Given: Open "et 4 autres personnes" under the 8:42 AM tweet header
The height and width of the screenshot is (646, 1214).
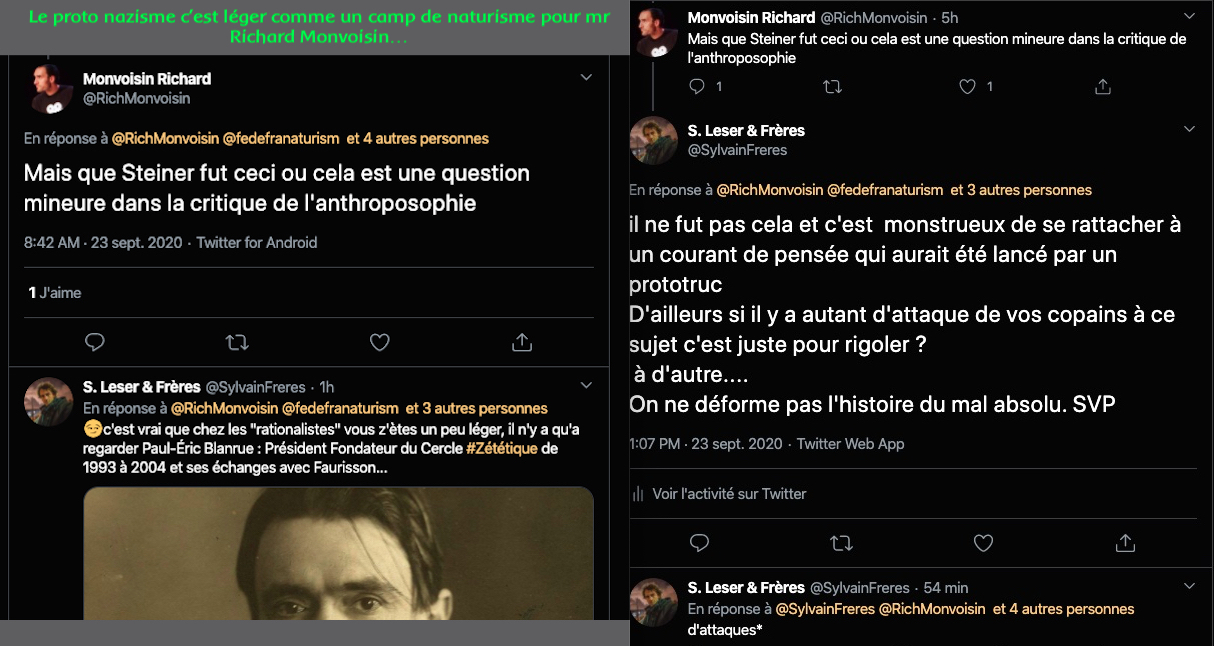Looking at the screenshot, I should (418, 138).
